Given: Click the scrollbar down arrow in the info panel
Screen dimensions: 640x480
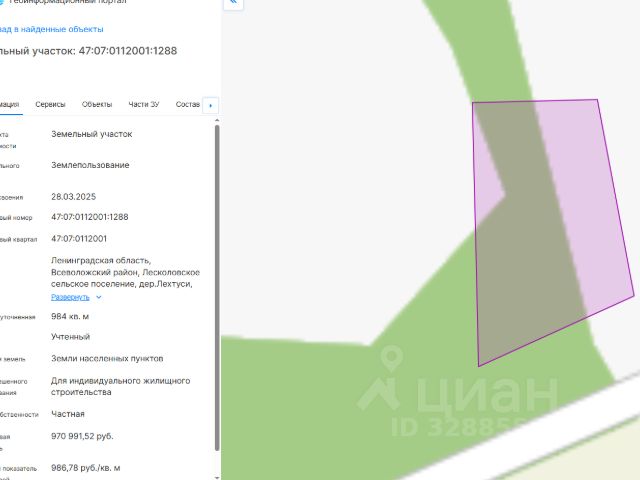Looking at the screenshot, I should point(217,477).
